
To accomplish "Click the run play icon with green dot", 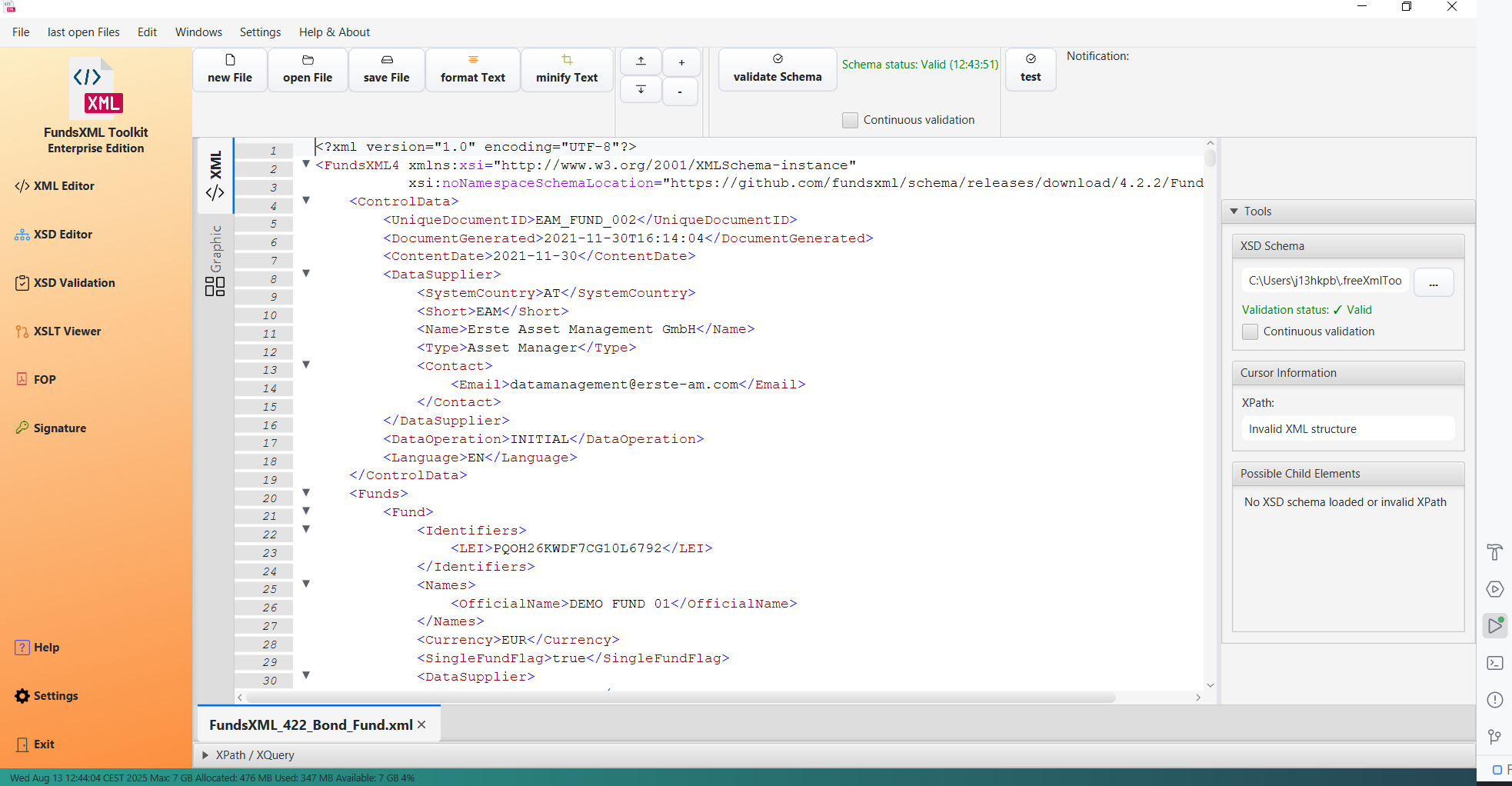I will coord(1495,626).
